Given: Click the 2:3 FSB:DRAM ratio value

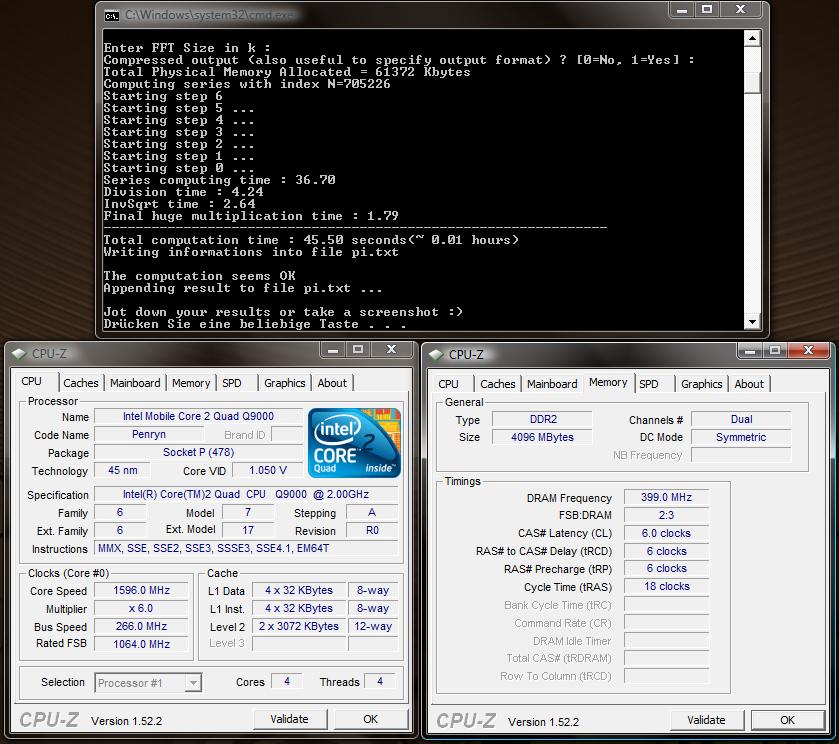Looking at the screenshot, I should click(666, 515).
